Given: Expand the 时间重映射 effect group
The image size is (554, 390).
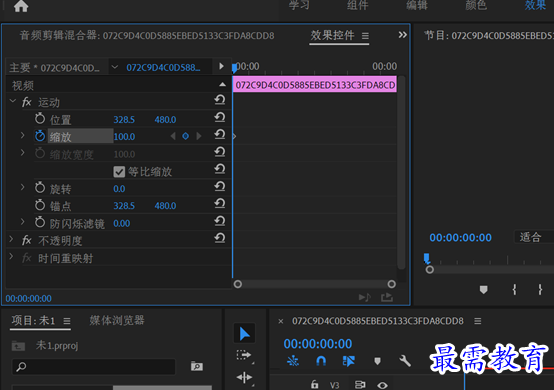Looking at the screenshot, I should (x=11, y=256).
